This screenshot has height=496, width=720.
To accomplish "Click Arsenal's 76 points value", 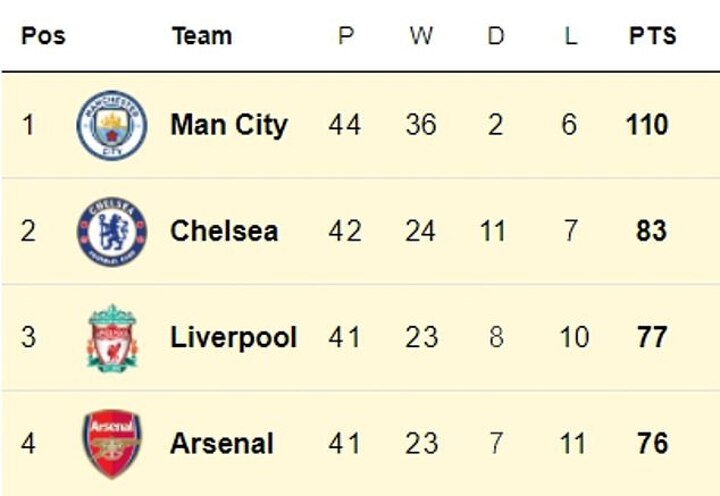I will [x=652, y=443].
